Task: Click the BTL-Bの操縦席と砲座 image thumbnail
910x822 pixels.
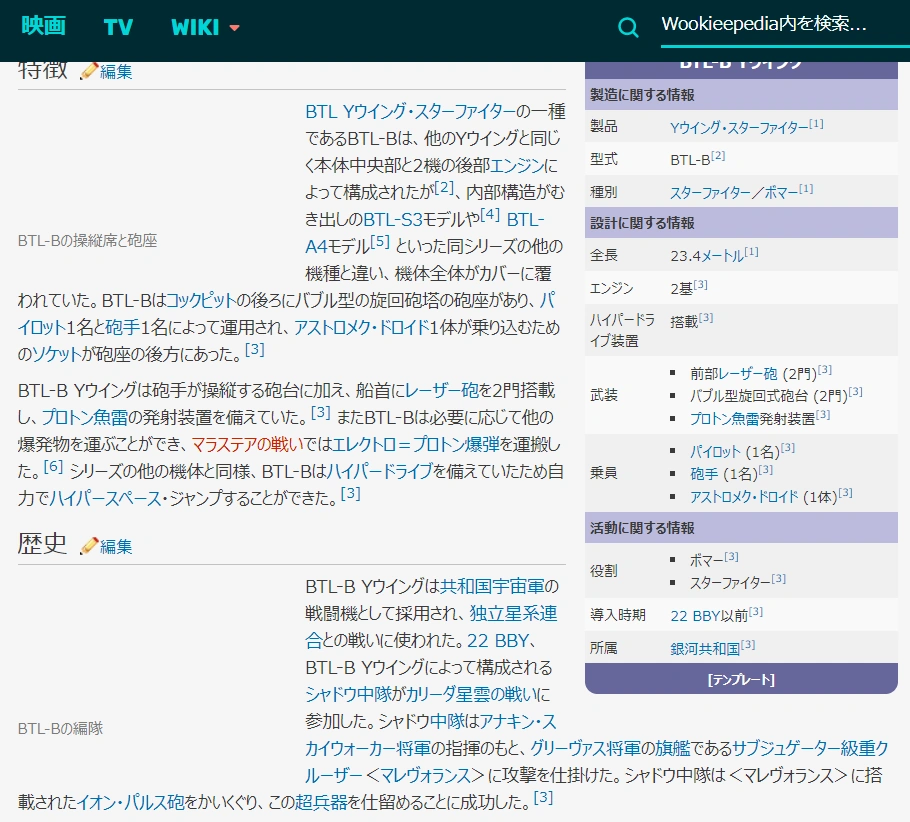Action: click(87, 240)
